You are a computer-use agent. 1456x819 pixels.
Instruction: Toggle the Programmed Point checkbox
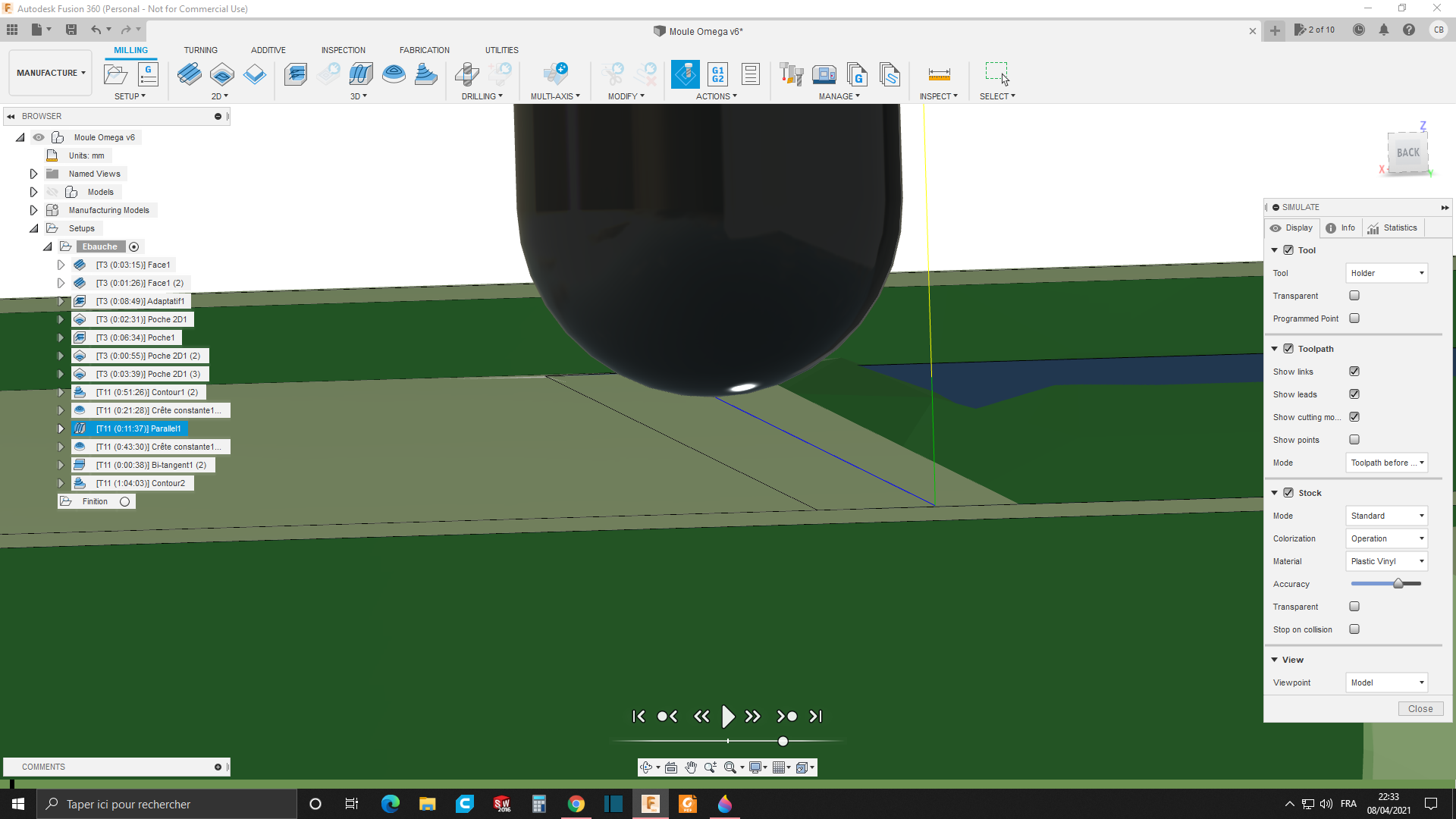click(x=1354, y=318)
